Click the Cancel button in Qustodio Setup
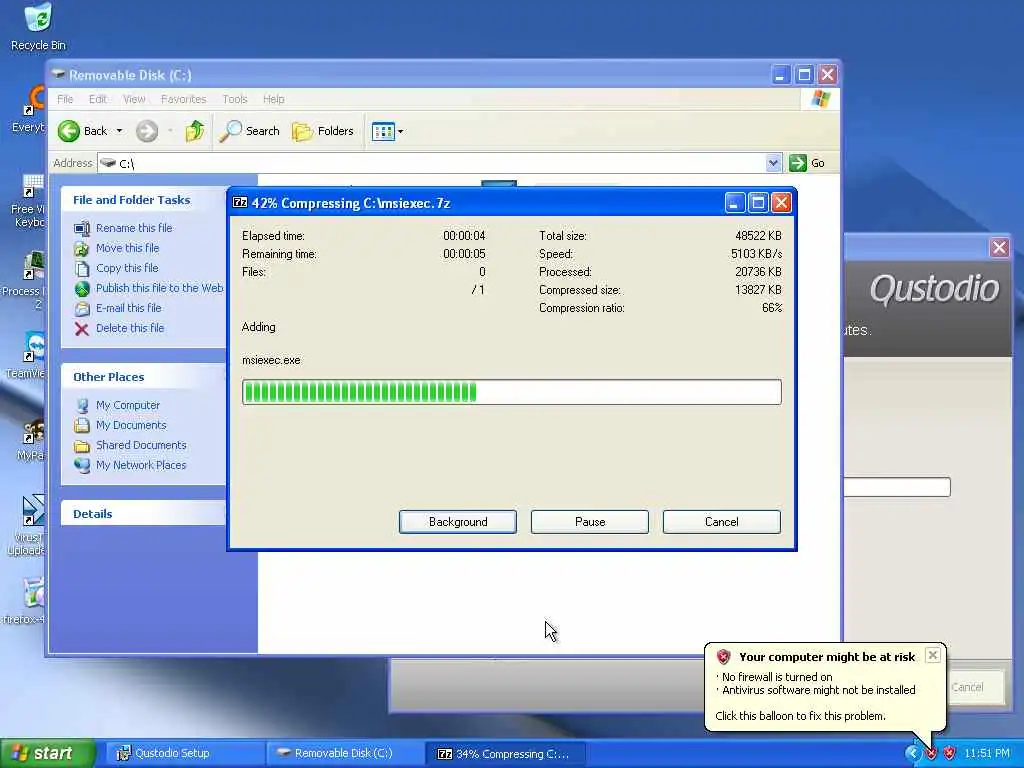This screenshot has height=768, width=1024. click(x=967, y=687)
